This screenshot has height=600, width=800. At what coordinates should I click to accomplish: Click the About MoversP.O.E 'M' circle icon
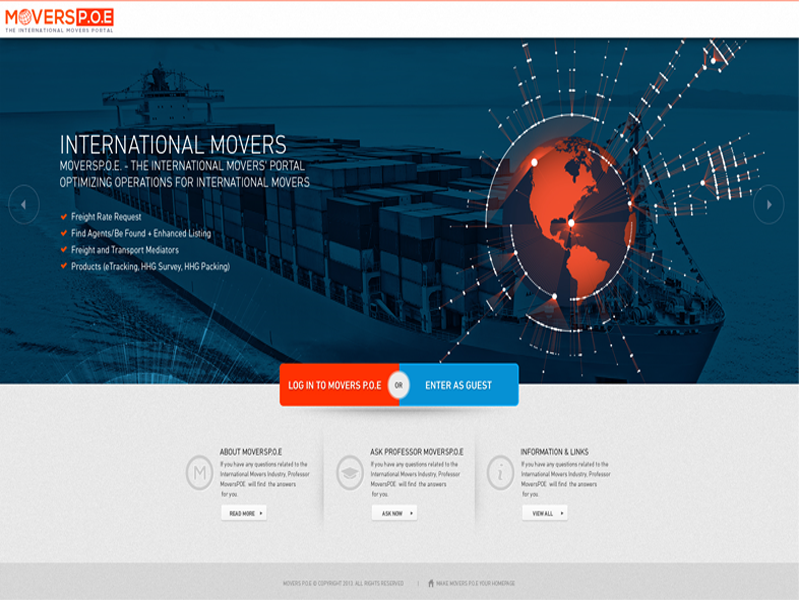(200, 472)
